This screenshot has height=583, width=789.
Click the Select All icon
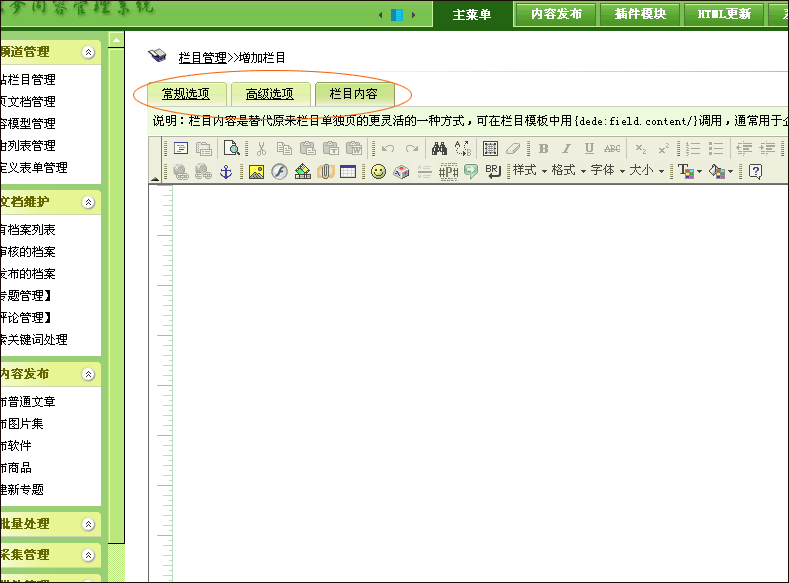(490, 148)
